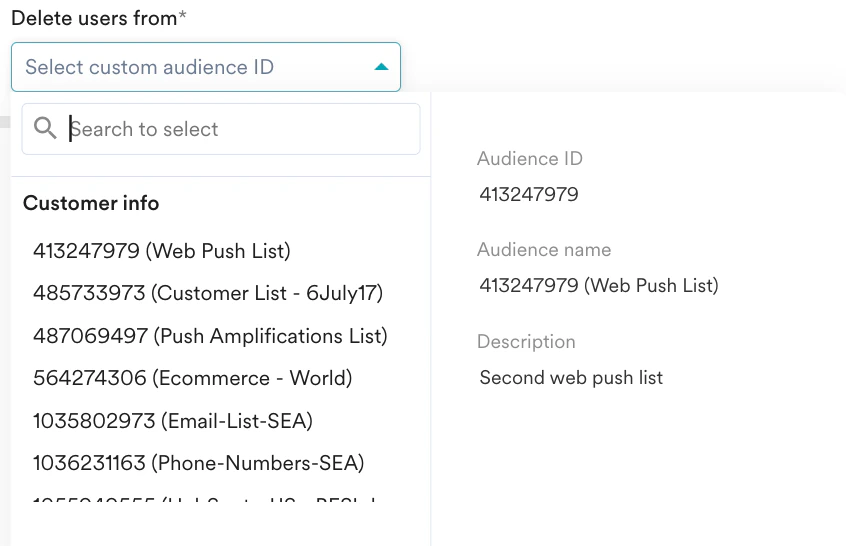Click the Customer info group header
Image resolution: width=846 pixels, height=546 pixels.
[x=91, y=203]
